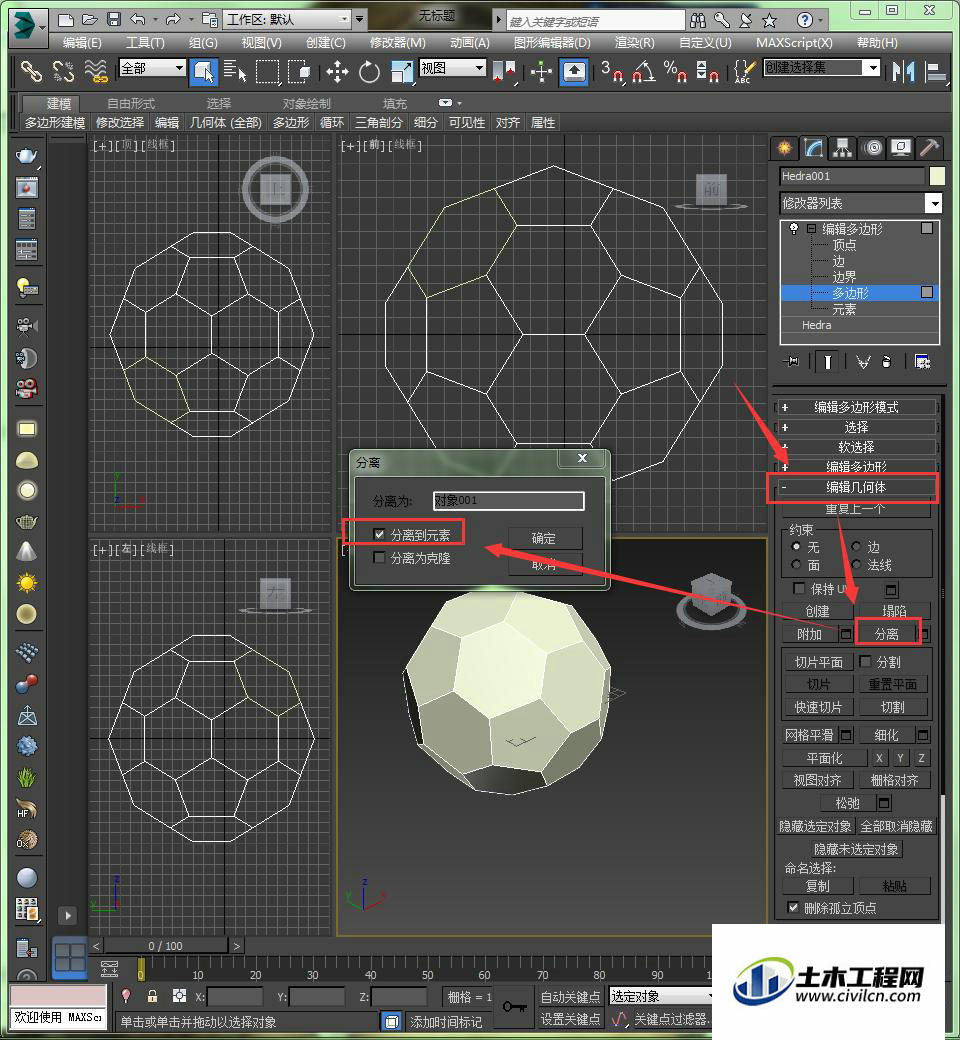Expand the 选择 rollout
Image resolution: width=960 pixels, height=1040 pixels.
click(x=856, y=427)
